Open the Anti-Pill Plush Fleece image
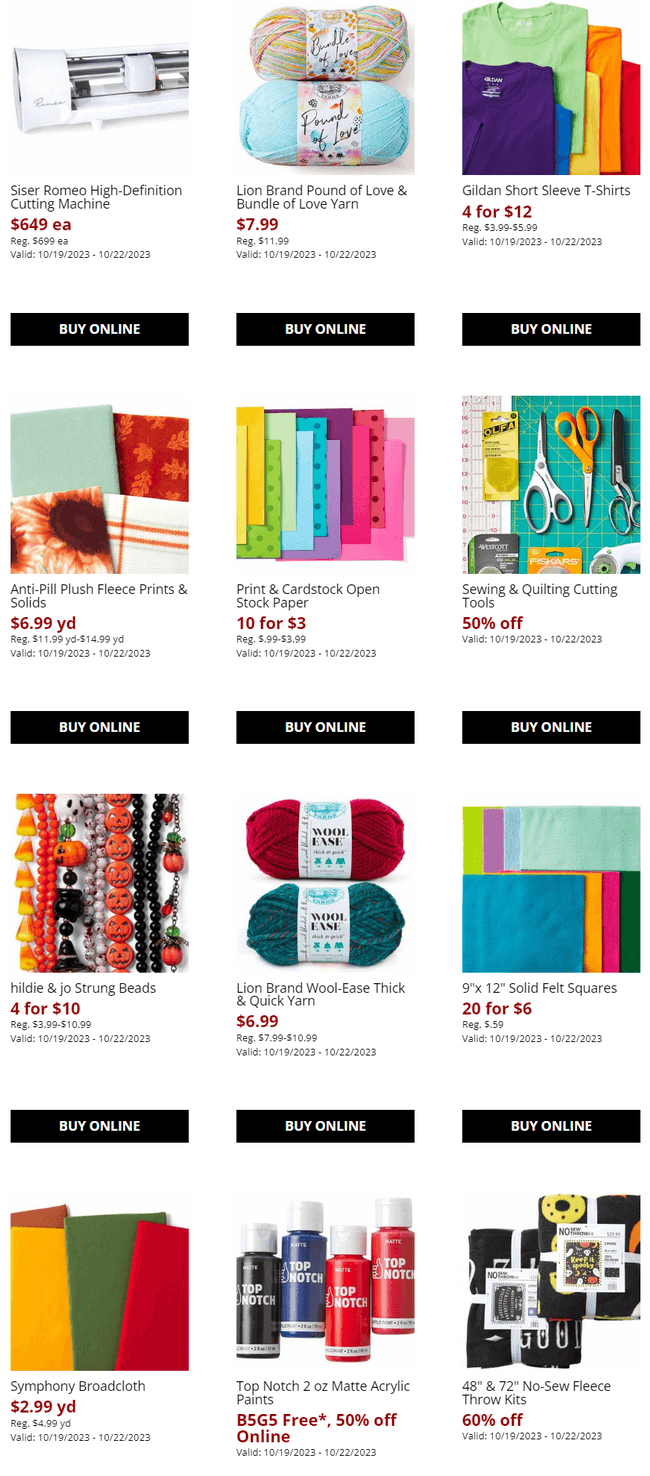 point(99,484)
